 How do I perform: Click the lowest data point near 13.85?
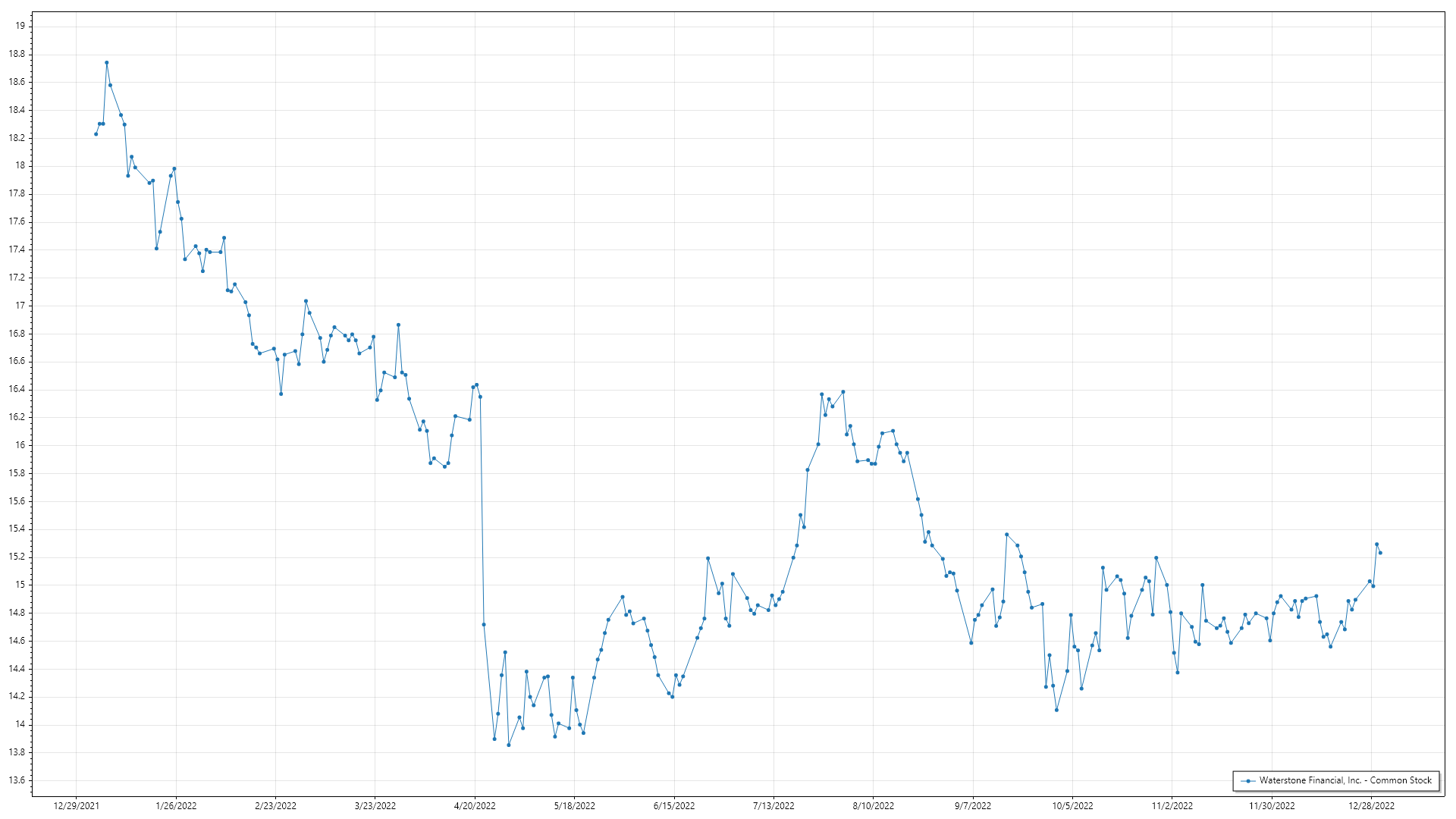pos(509,745)
